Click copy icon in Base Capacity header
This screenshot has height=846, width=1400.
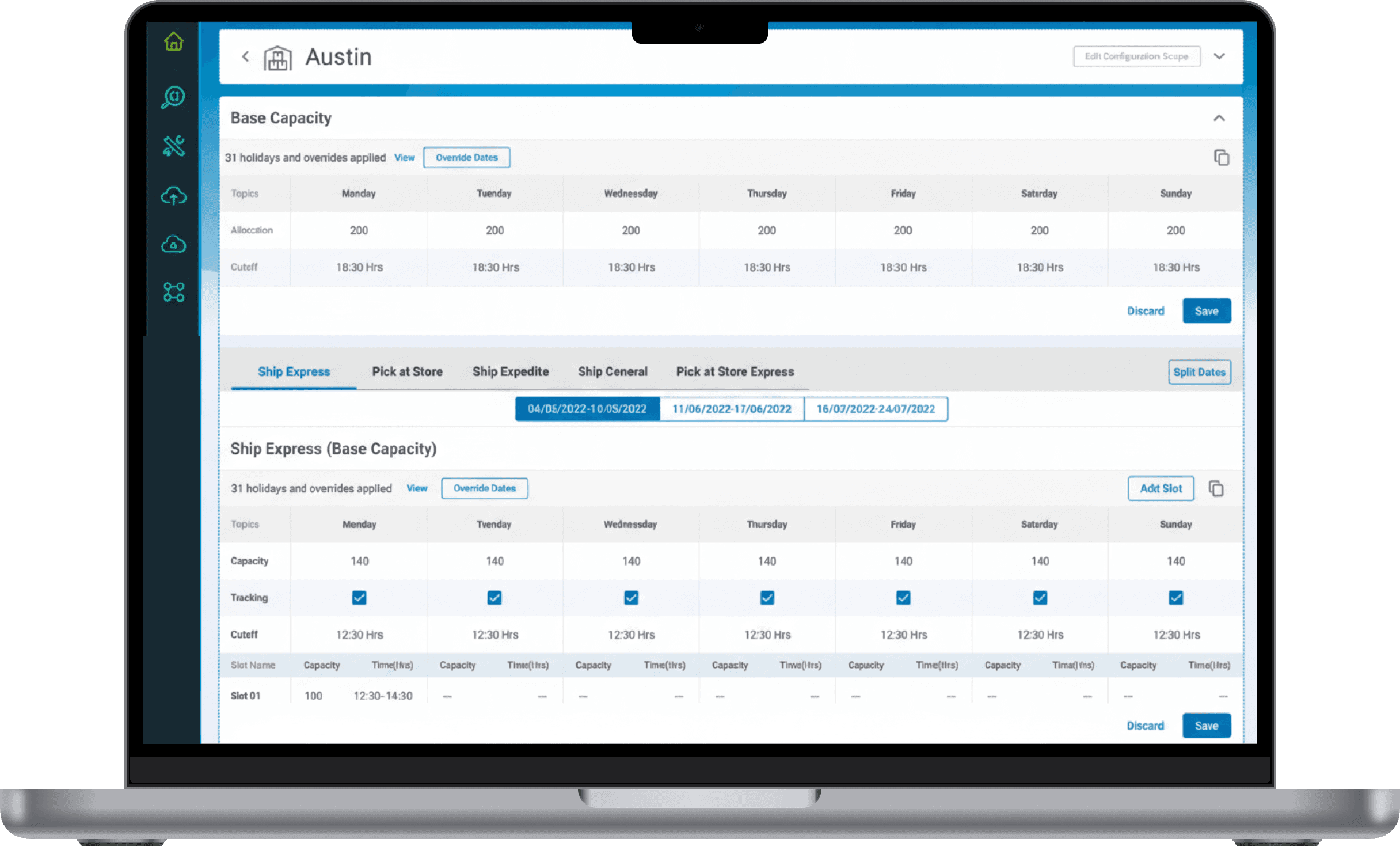coord(1221,157)
